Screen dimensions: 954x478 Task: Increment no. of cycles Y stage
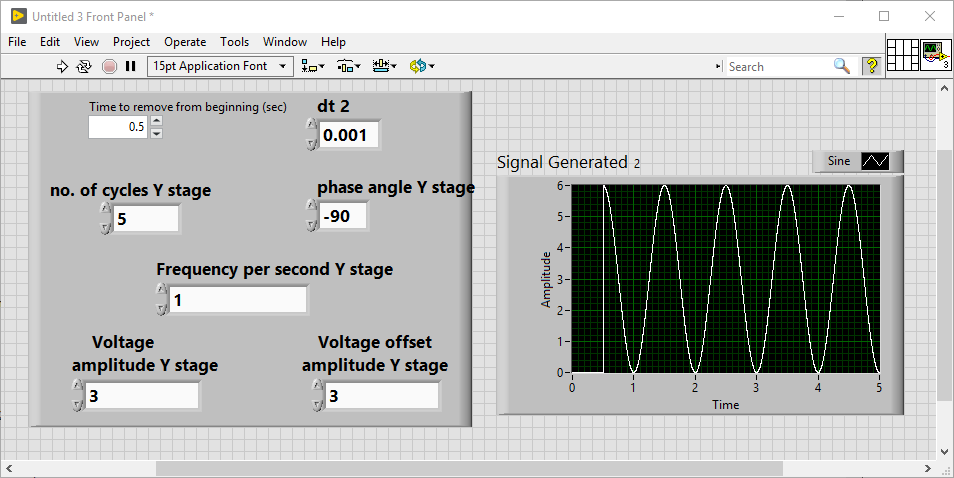(105, 209)
